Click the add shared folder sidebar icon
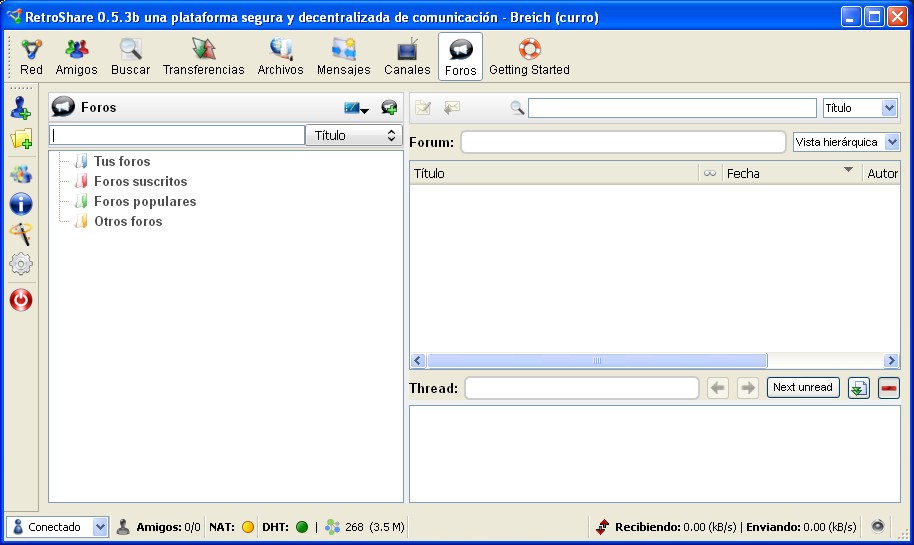The height and width of the screenshot is (545, 914). click(21, 139)
